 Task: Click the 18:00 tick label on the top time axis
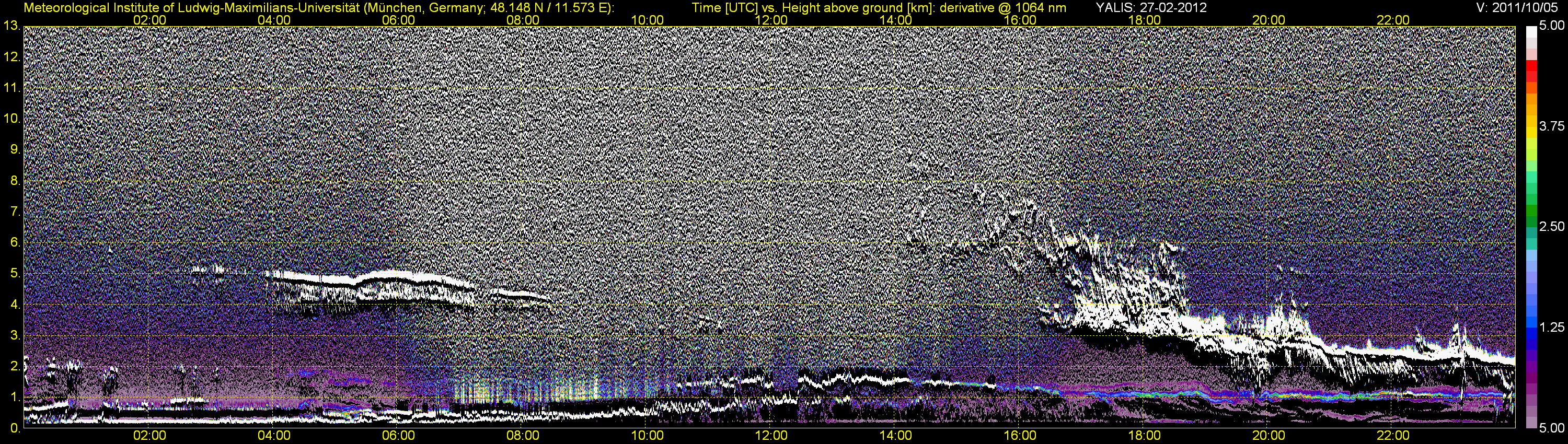[1144, 20]
